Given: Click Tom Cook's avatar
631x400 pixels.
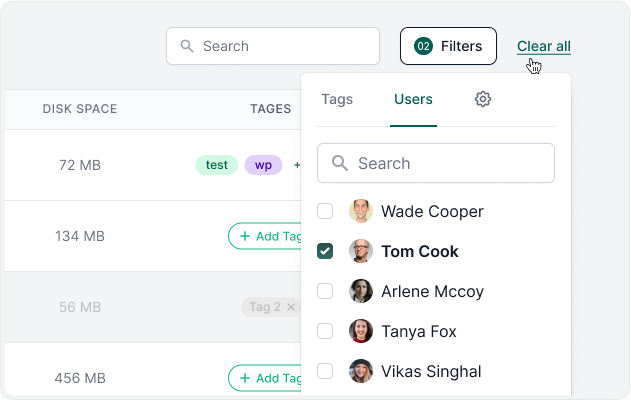Looking at the screenshot, I should tap(361, 252).
